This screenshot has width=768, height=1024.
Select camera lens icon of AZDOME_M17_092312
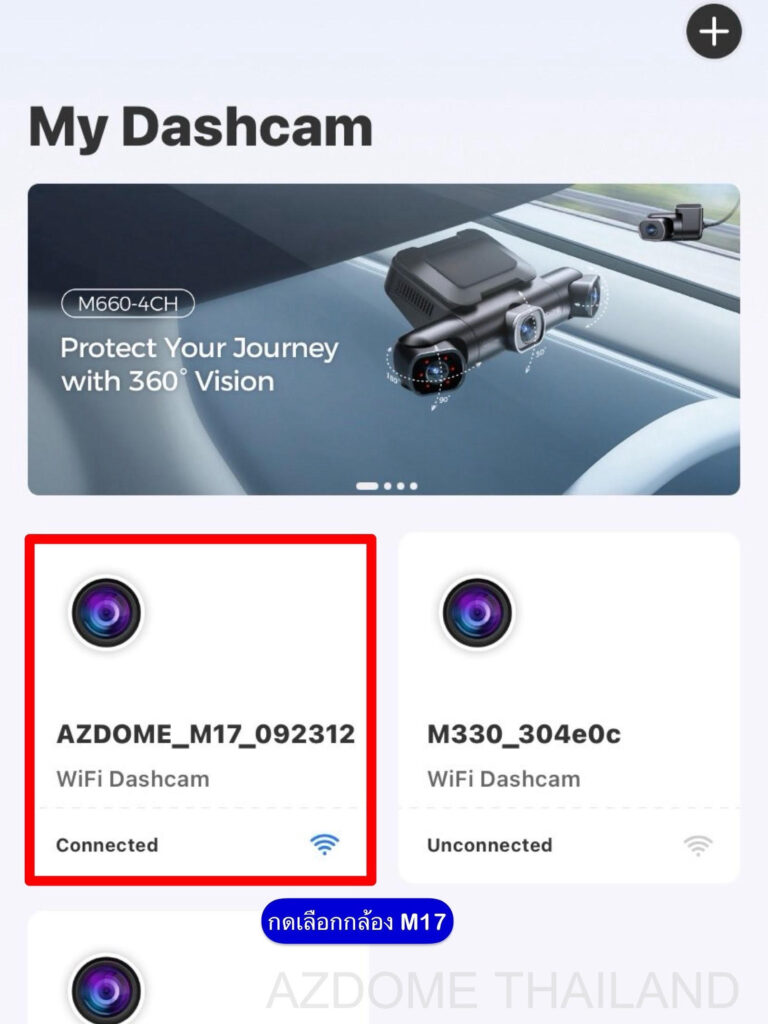tap(106, 613)
